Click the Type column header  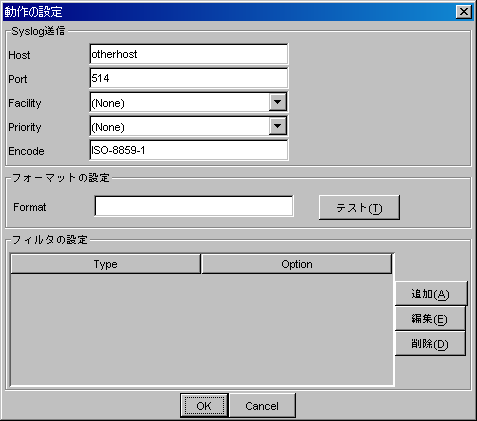click(x=105, y=264)
